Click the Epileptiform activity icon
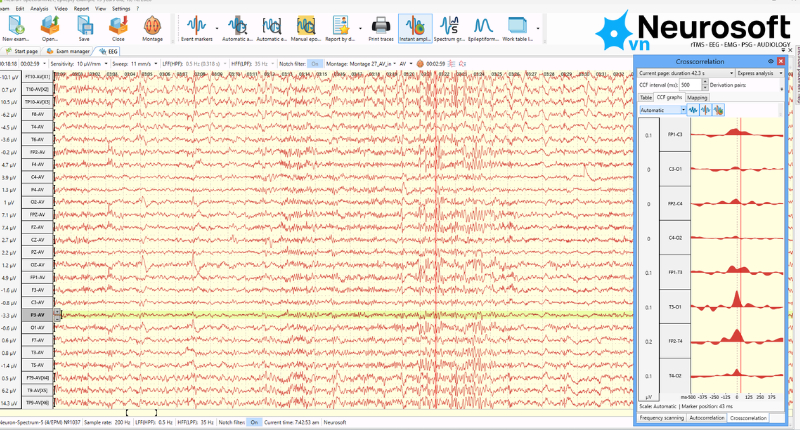Viewport: 800px width, 430px height. click(x=485, y=27)
